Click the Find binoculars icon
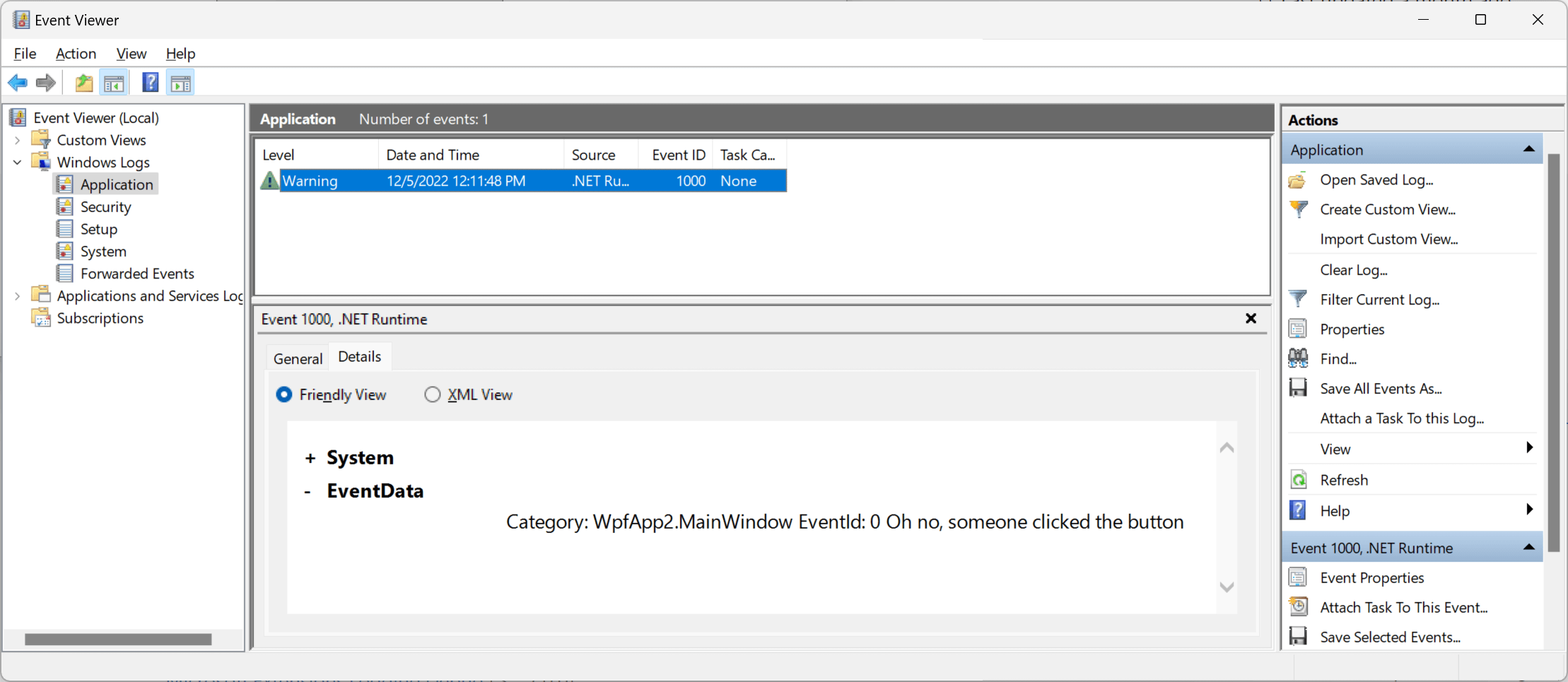 coord(1299,358)
